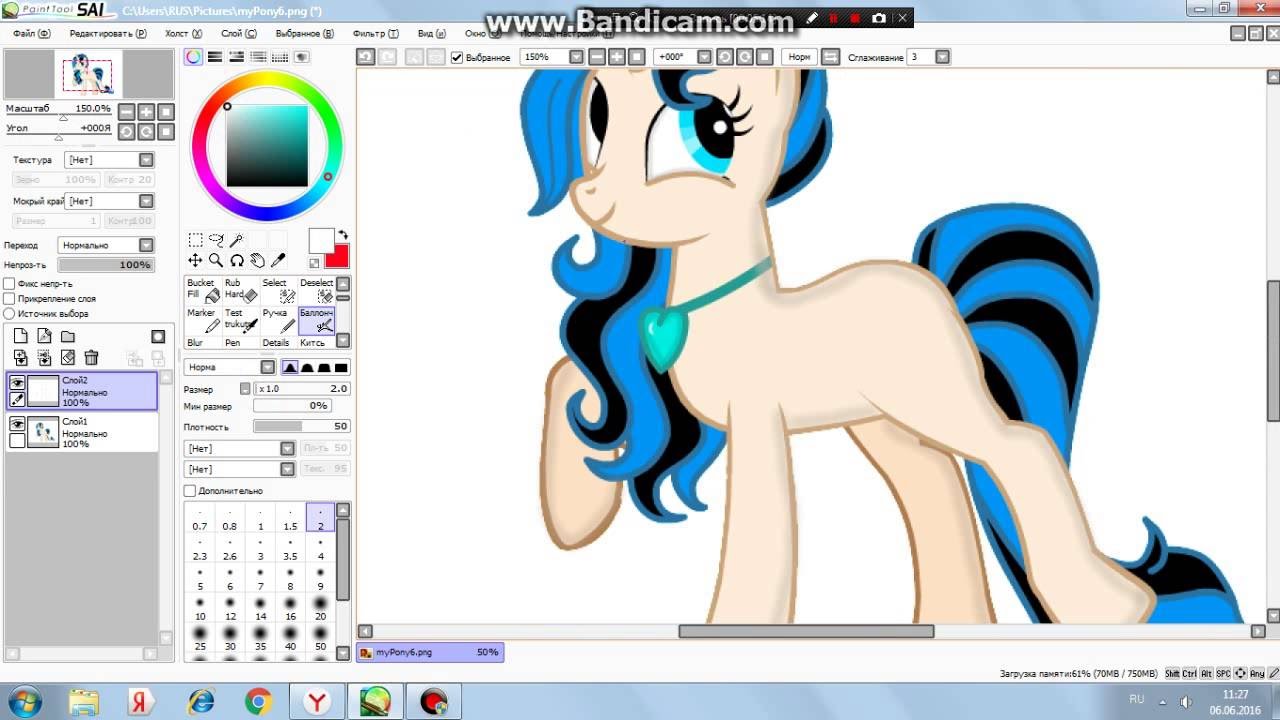Choose the Баллончик airbrush tool
The width and height of the screenshot is (1280, 720).
[x=316, y=320]
